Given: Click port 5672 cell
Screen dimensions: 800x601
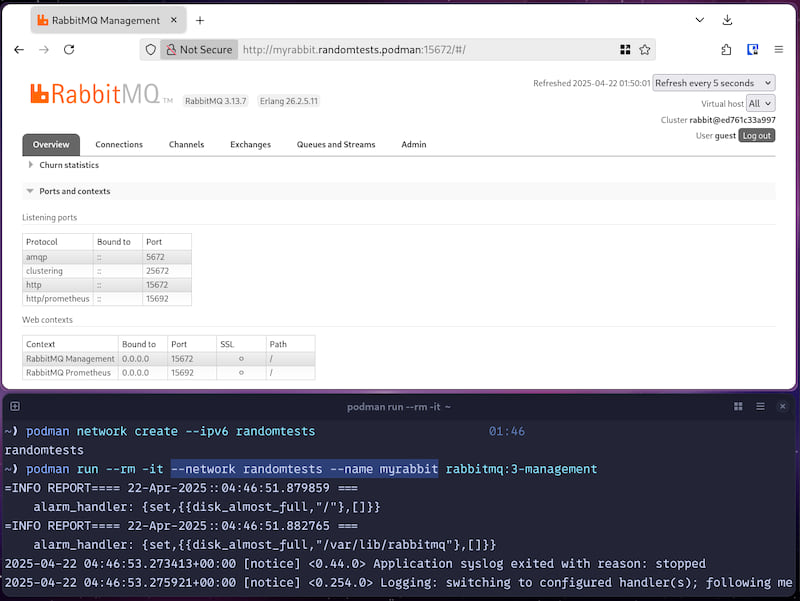Looking at the screenshot, I should tap(167, 257).
